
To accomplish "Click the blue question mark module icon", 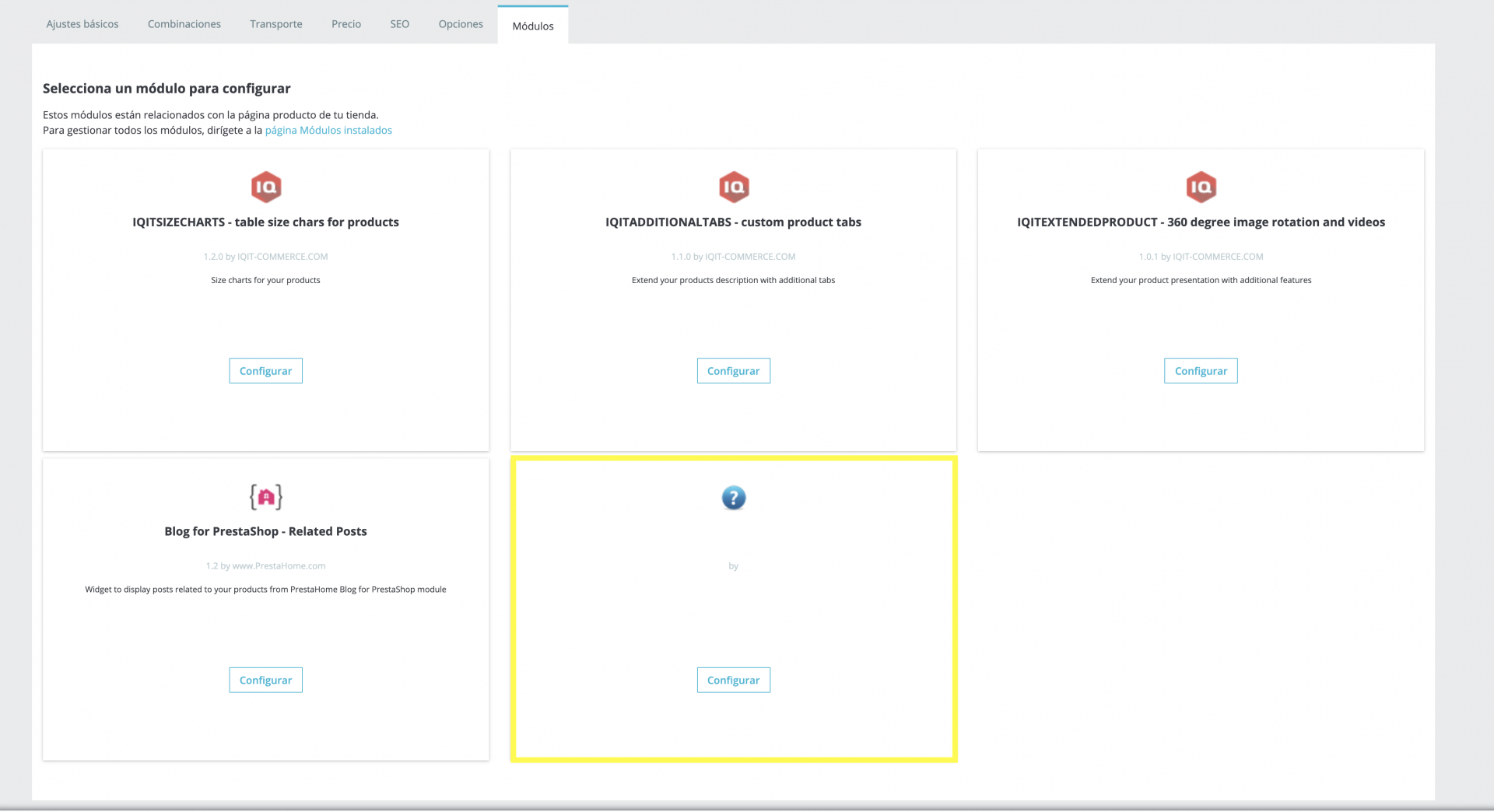I will (734, 498).
